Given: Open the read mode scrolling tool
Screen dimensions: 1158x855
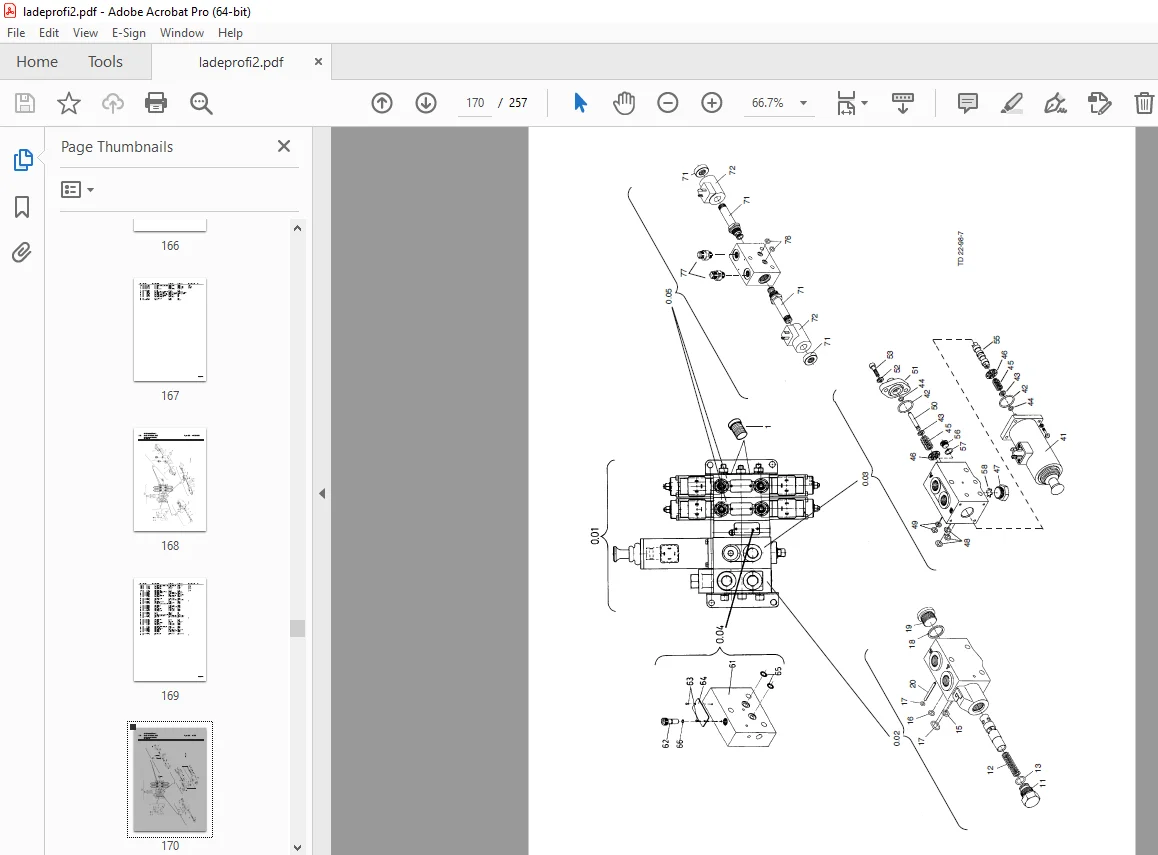Looking at the screenshot, I should [902, 103].
